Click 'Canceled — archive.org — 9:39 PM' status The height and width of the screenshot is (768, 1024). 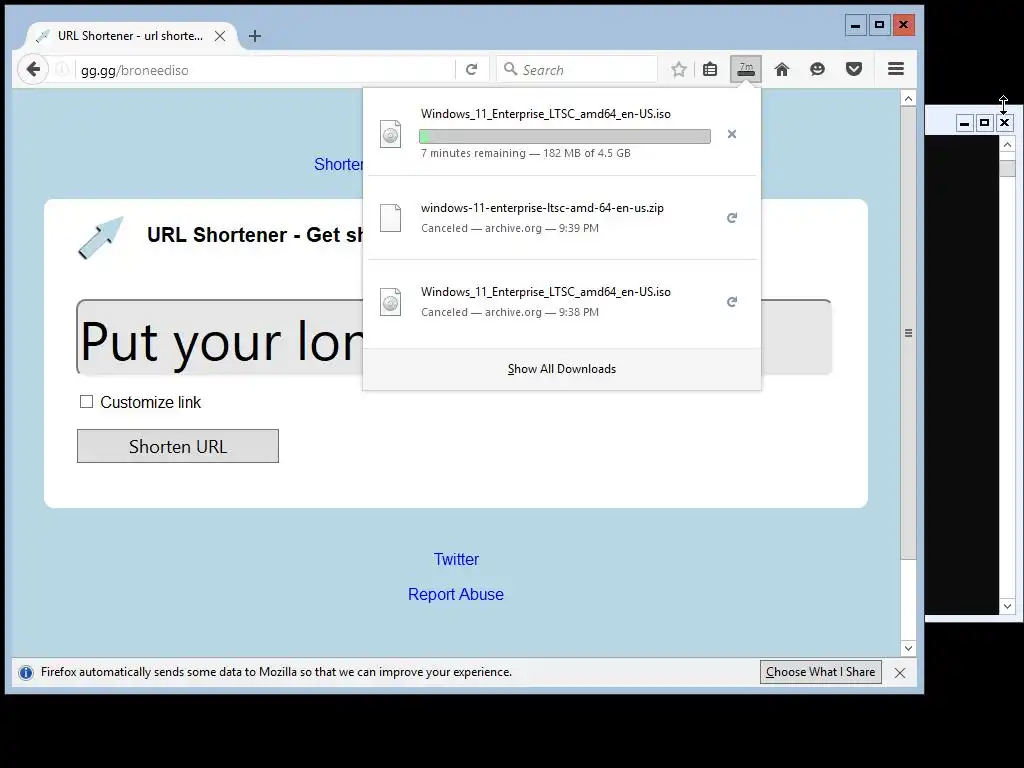(x=510, y=228)
